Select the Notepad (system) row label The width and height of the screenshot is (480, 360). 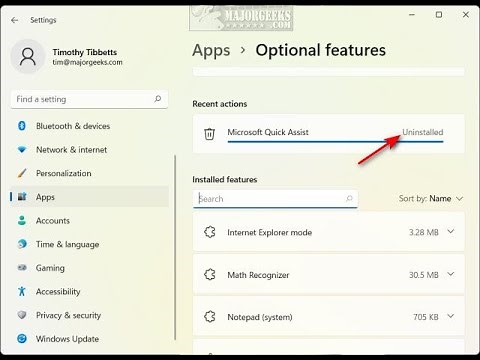260,317
